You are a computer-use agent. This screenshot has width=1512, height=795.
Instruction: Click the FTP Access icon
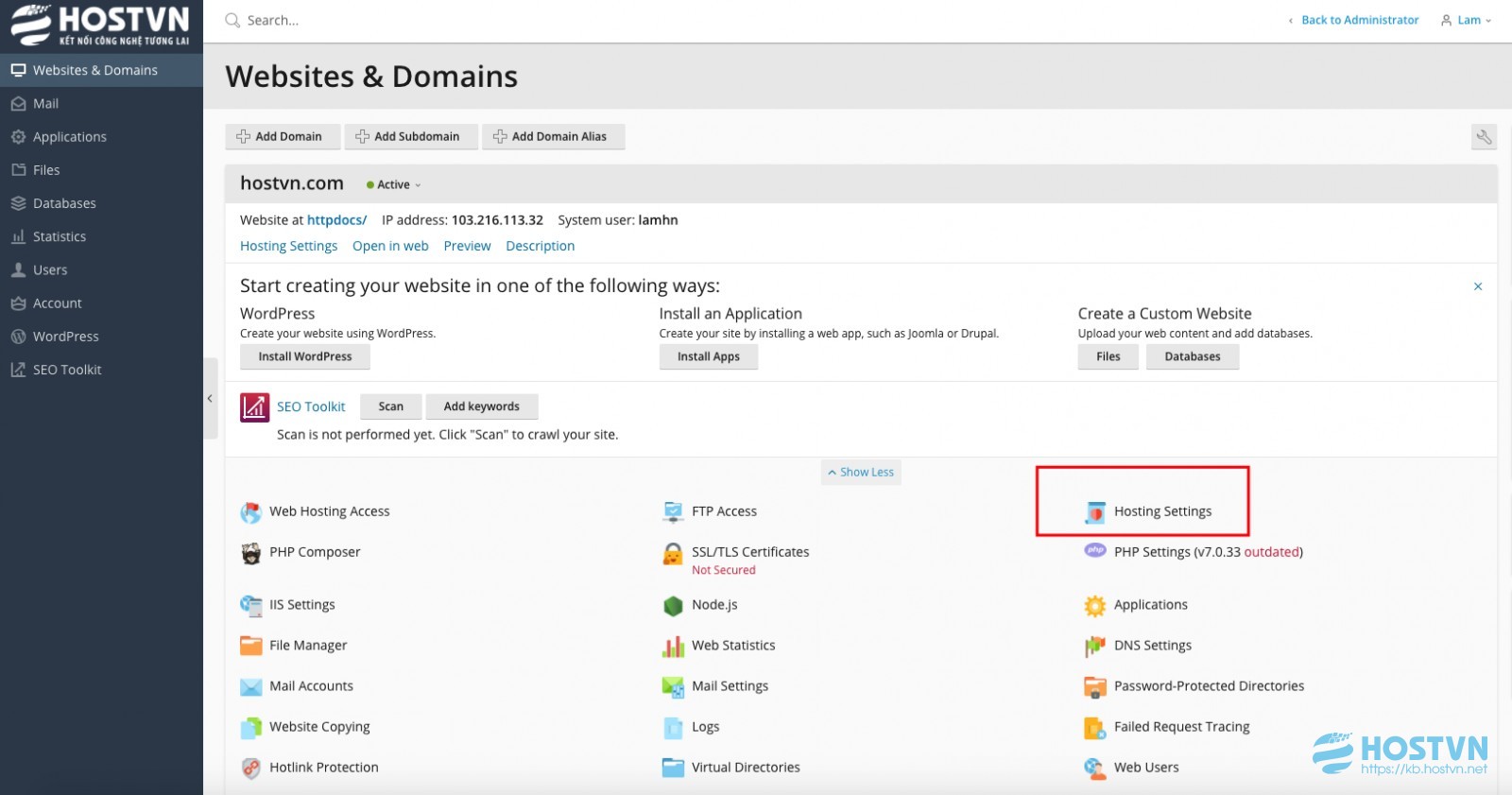point(673,512)
